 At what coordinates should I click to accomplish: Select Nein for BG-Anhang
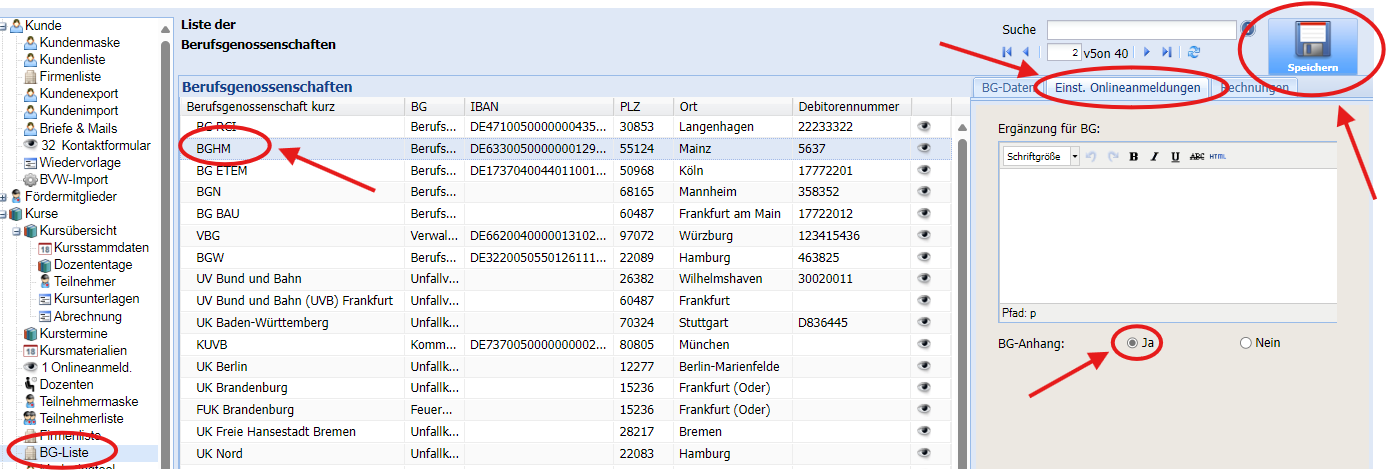click(1245, 343)
